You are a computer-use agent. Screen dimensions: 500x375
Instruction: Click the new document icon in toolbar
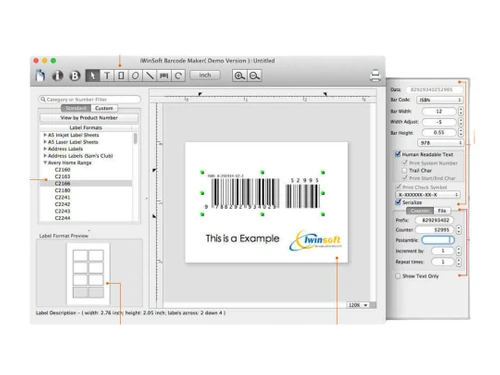40,75
